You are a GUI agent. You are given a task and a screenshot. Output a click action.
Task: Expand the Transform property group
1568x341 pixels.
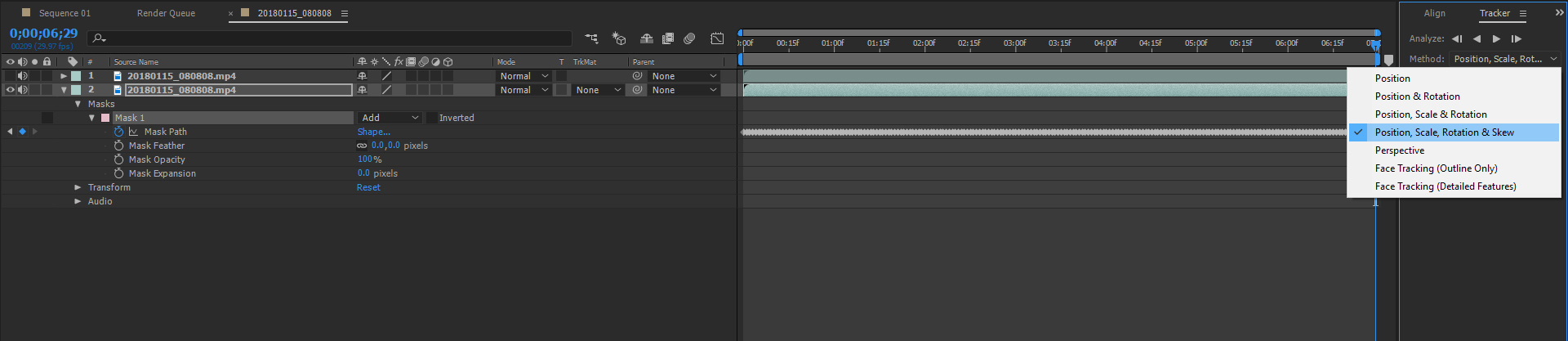[x=78, y=187]
